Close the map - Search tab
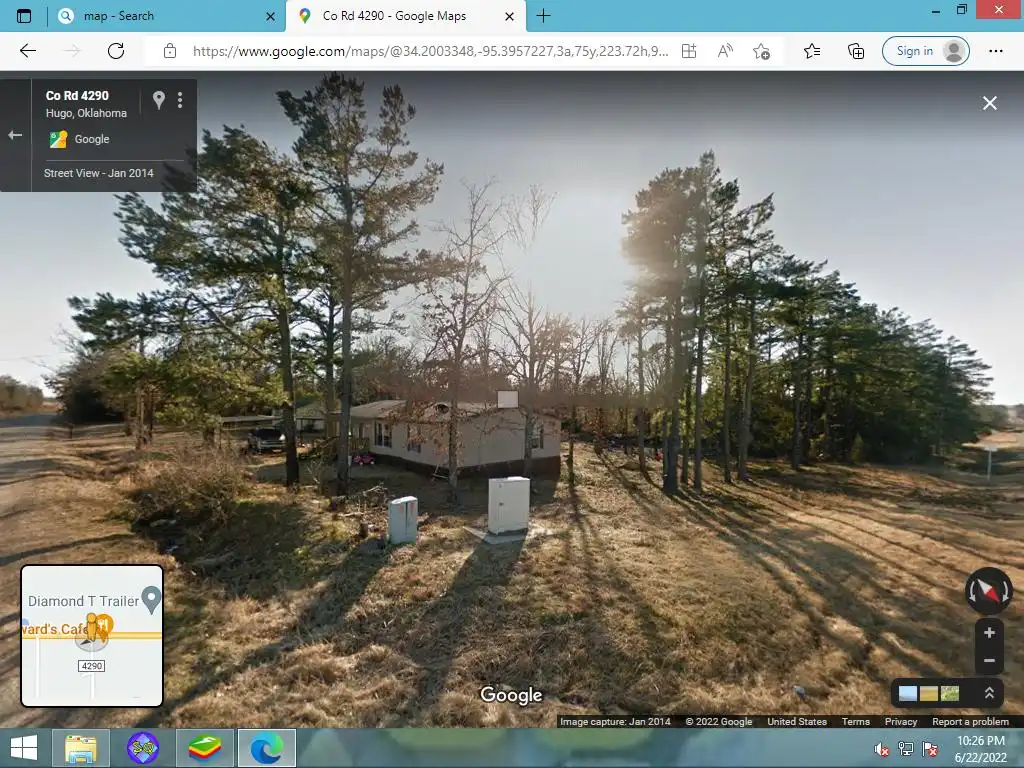 tap(270, 16)
